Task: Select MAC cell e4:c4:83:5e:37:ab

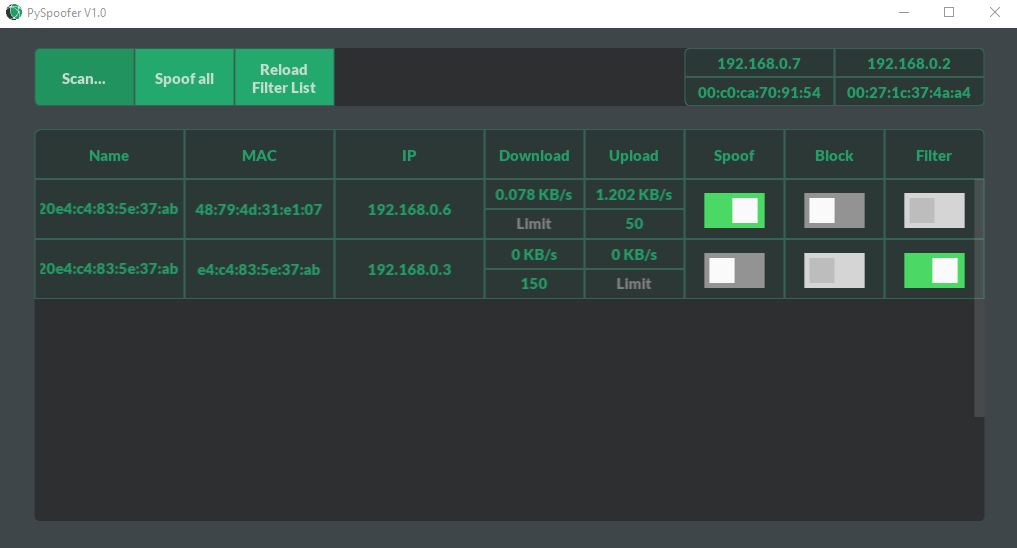Action: [x=259, y=269]
